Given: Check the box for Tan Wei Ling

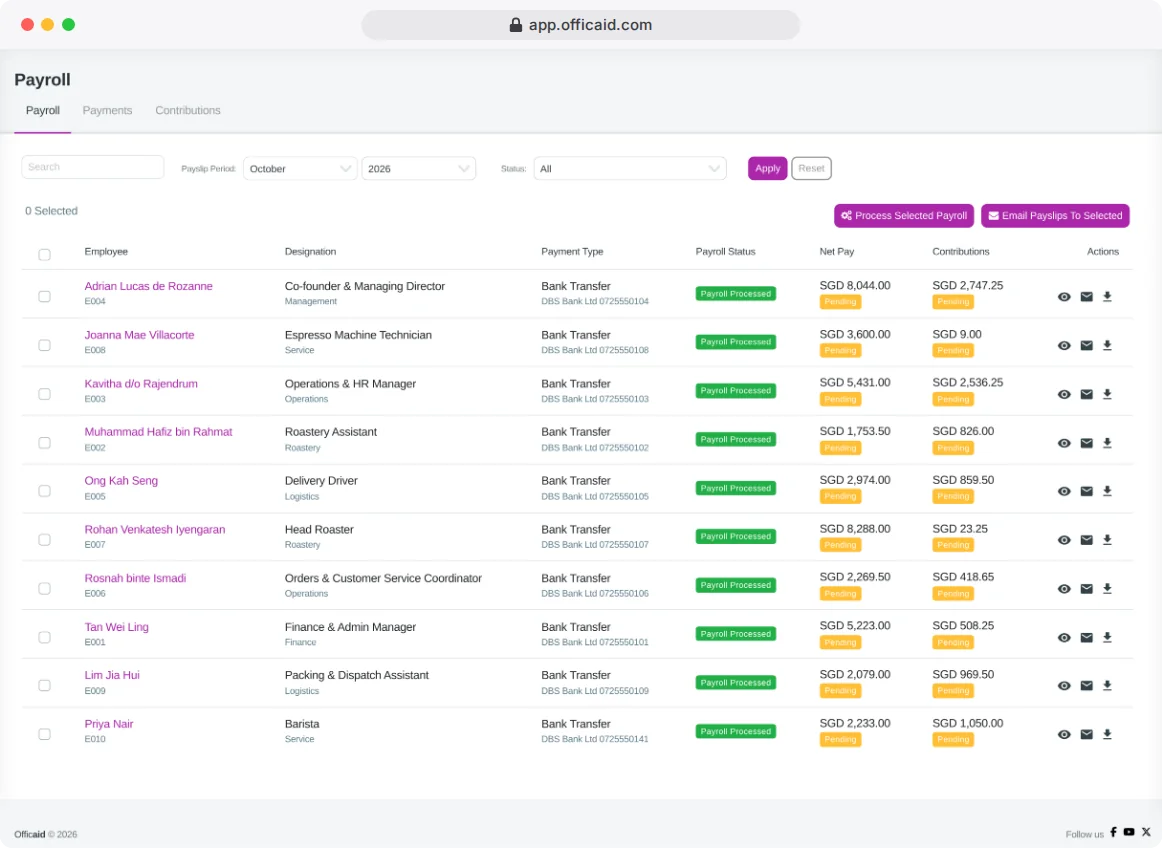Looking at the screenshot, I should pyautogui.click(x=44, y=637).
